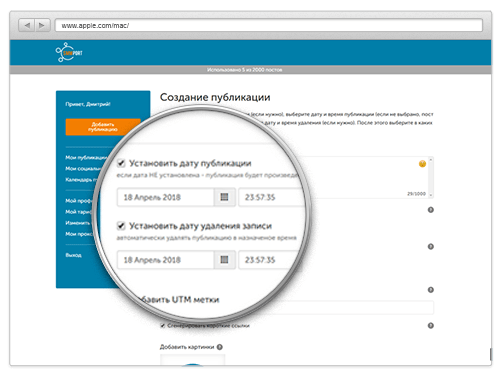The image size is (500, 374).
Task: Toggle the Установить дату публикации checkbox
Action: [x=121, y=163]
